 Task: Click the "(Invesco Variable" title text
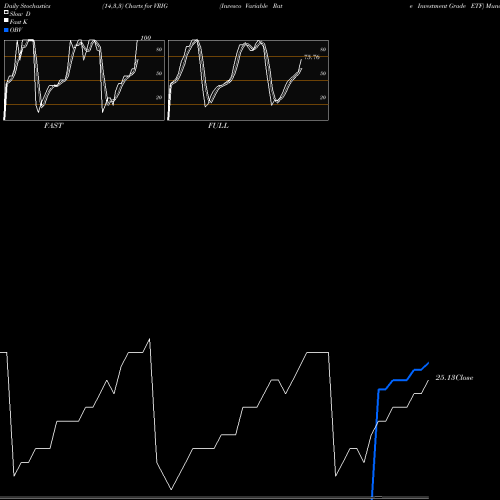pyautogui.click(x=244, y=6)
